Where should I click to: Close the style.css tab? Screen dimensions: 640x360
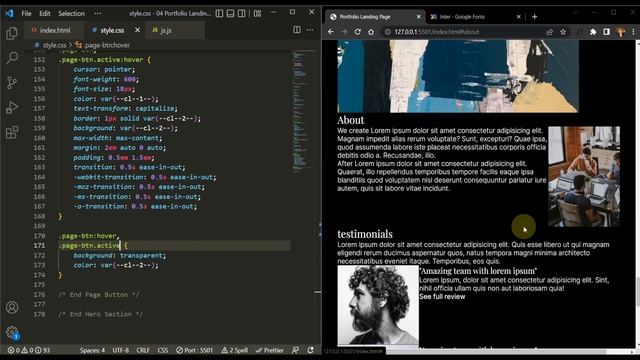137,30
